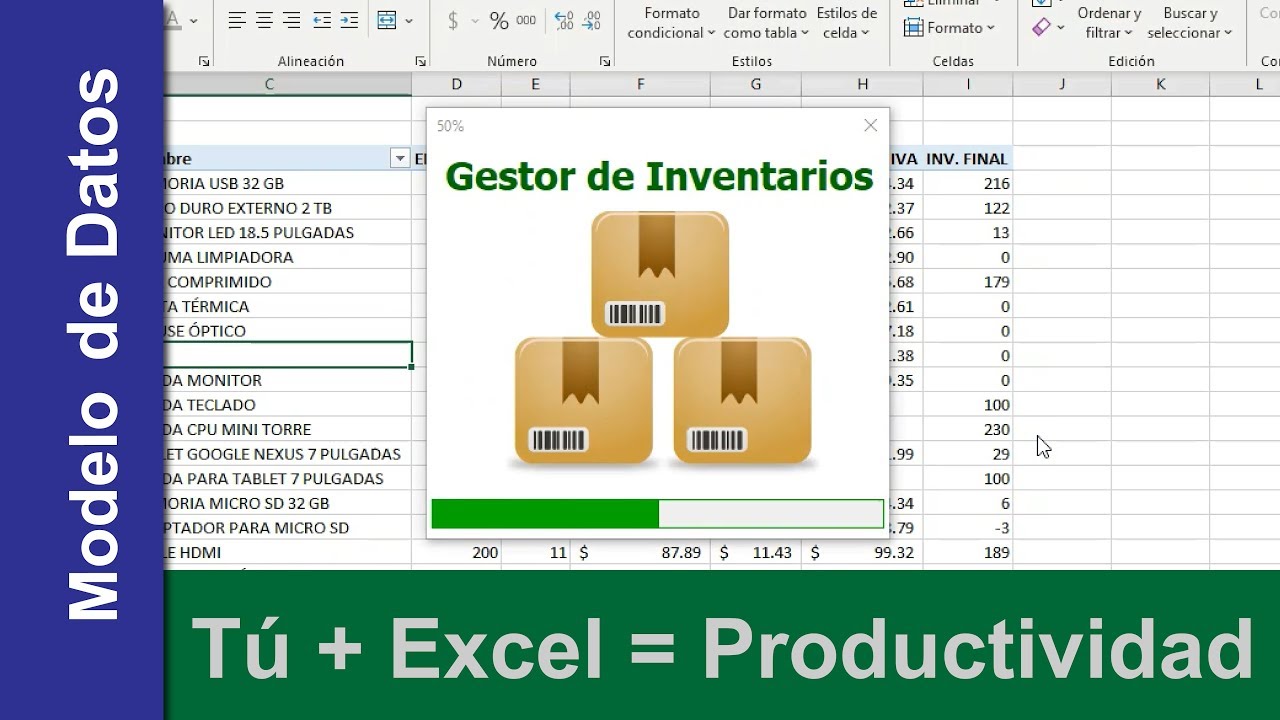Open Dar formato como tabla gallery
1280x720 pixels.
(767, 23)
